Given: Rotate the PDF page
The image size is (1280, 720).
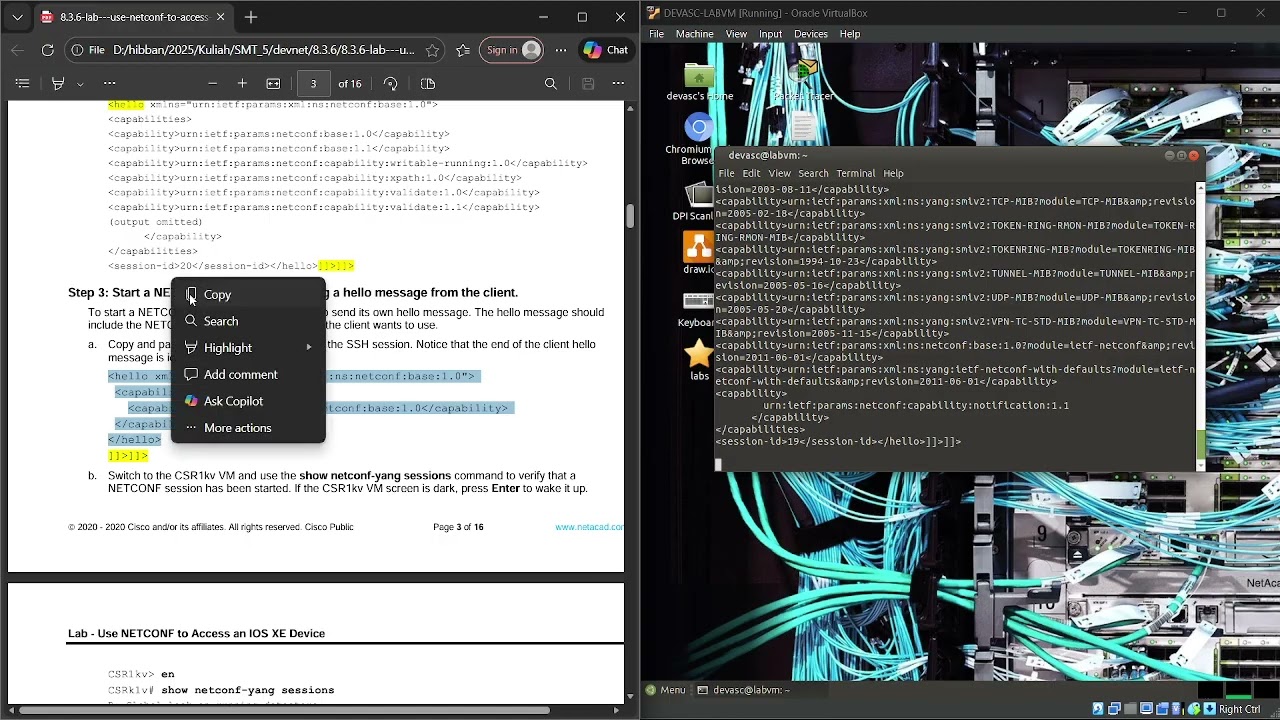Looking at the screenshot, I should tap(391, 84).
